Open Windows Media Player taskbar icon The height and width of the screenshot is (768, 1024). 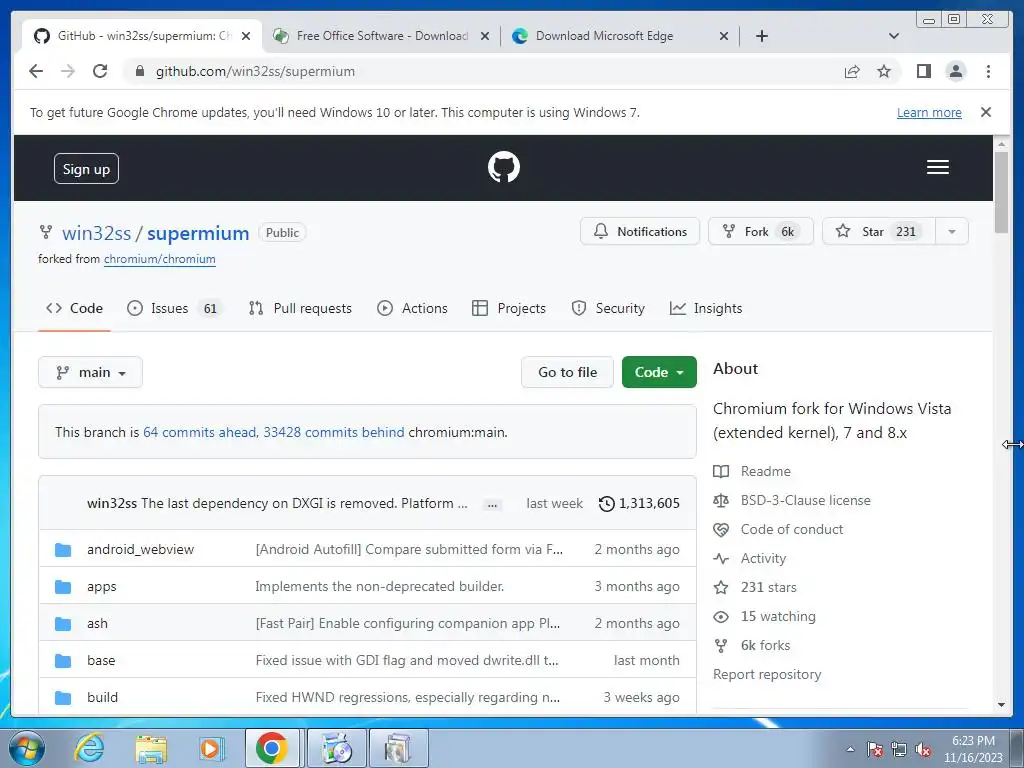pyautogui.click(x=212, y=748)
